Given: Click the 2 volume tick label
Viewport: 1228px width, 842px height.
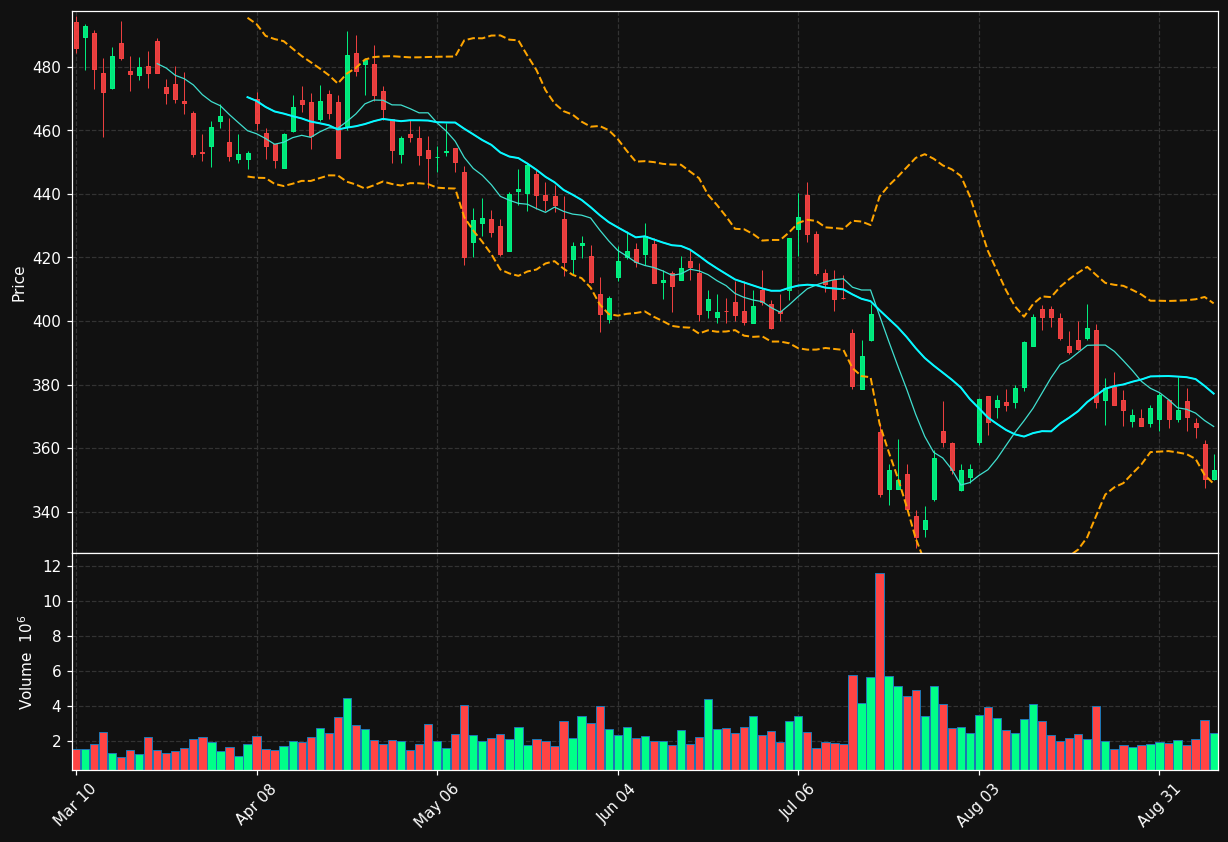Looking at the screenshot, I should pyautogui.click(x=57, y=741).
